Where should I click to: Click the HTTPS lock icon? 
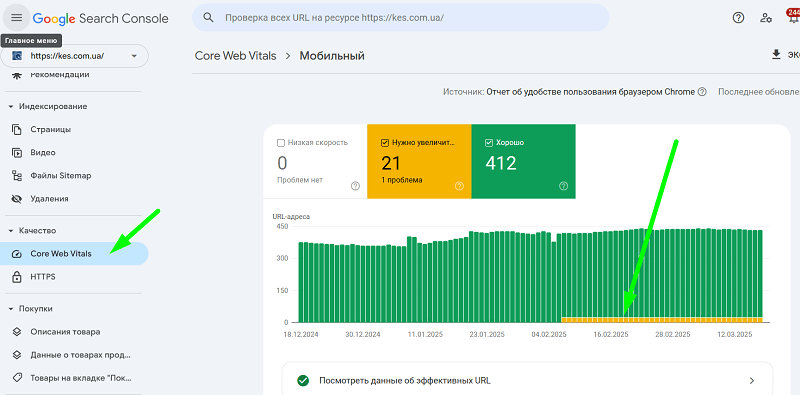17,277
